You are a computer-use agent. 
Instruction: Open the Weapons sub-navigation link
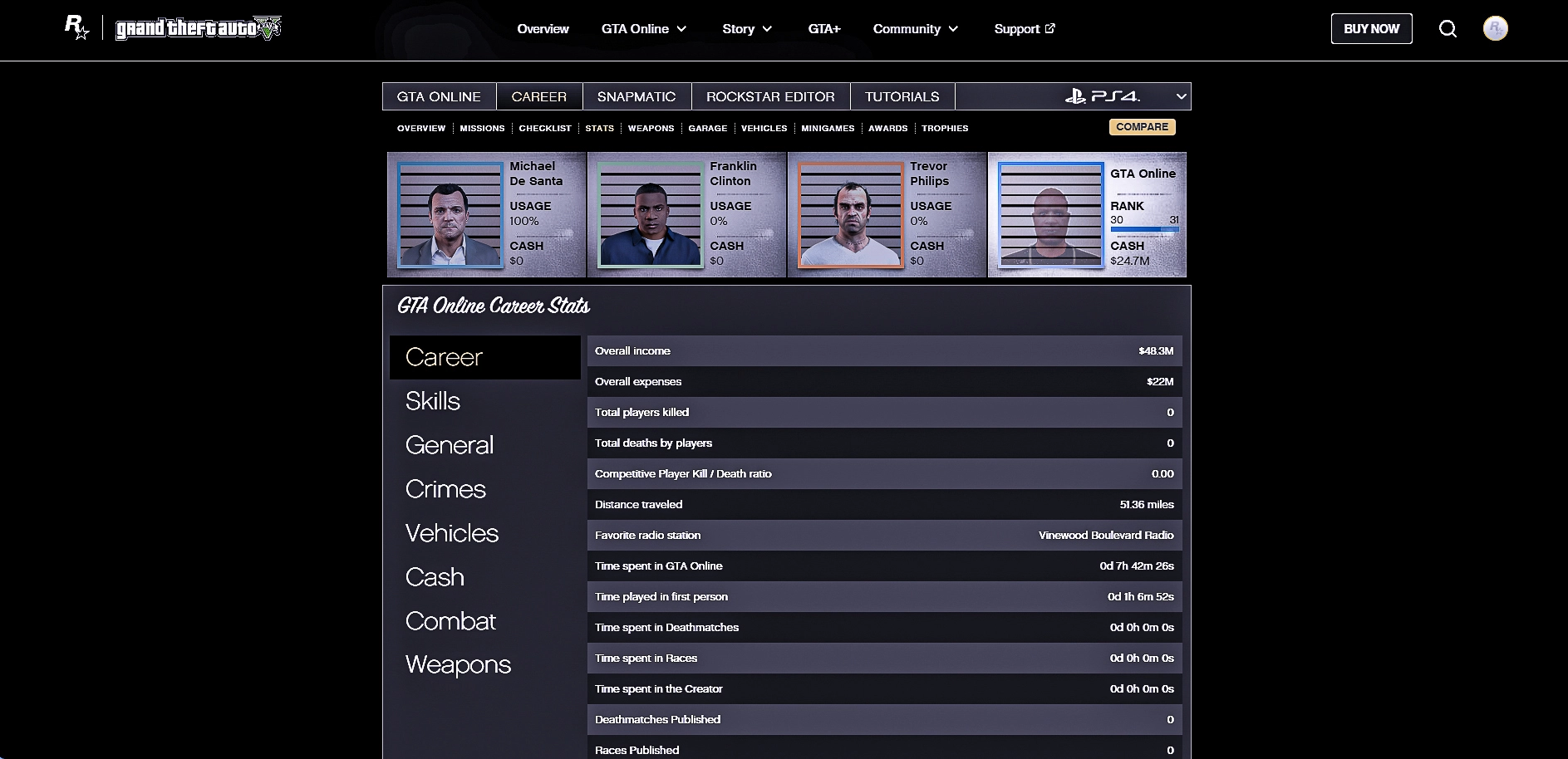point(651,129)
